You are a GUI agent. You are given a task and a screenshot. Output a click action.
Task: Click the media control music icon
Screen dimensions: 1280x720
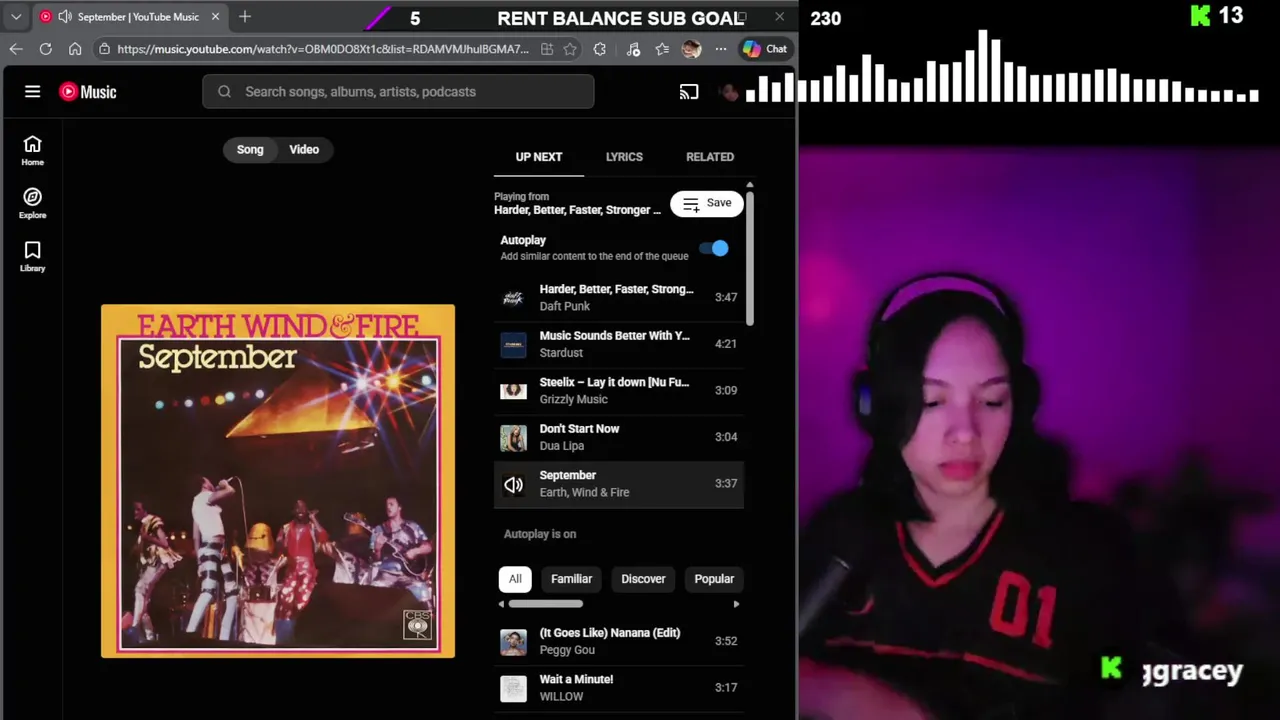click(x=633, y=49)
